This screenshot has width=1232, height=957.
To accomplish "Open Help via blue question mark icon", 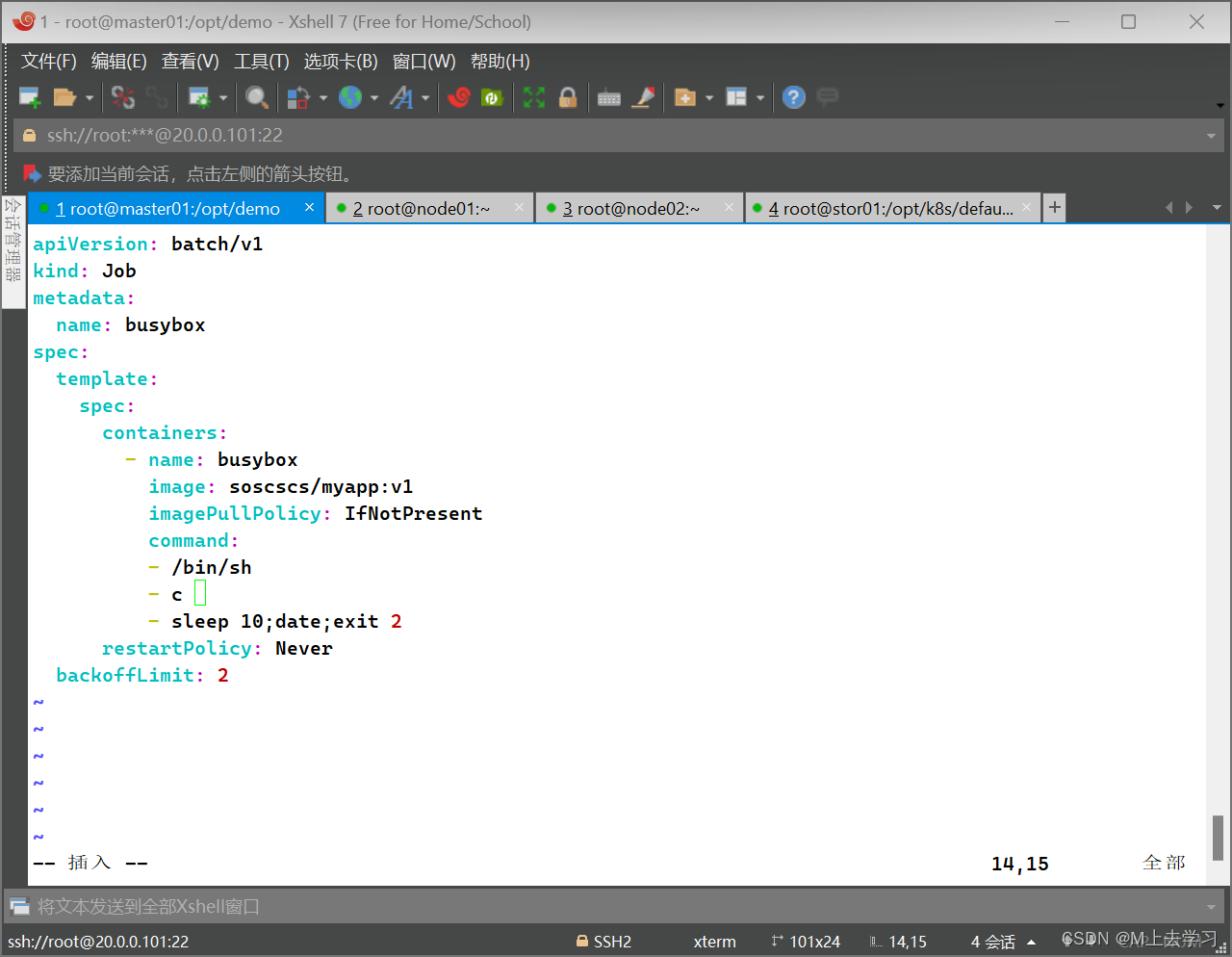I will pyautogui.click(x=794, y=97).
